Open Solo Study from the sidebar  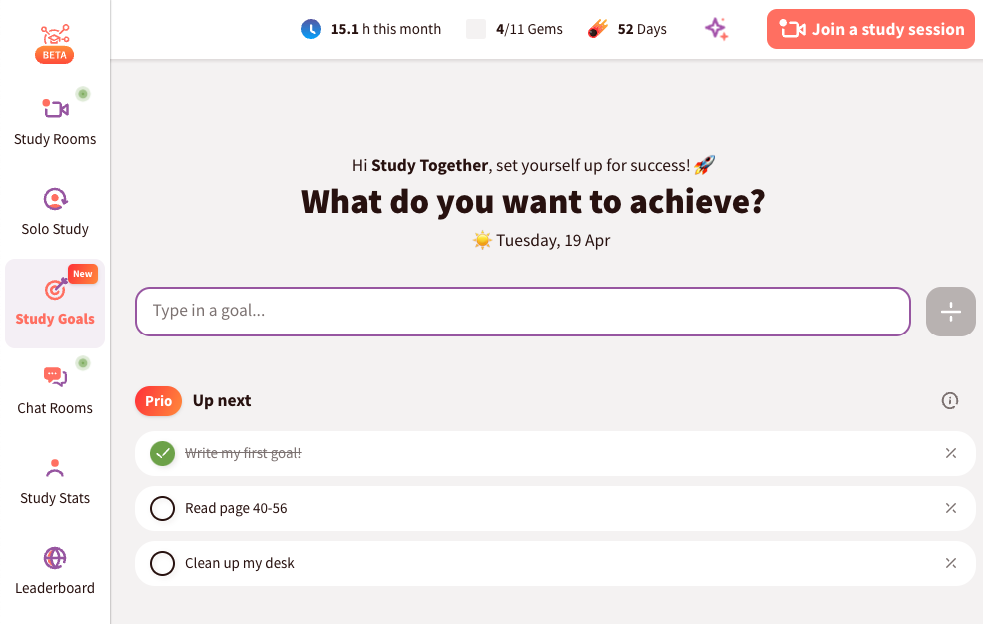click(55, 210)
